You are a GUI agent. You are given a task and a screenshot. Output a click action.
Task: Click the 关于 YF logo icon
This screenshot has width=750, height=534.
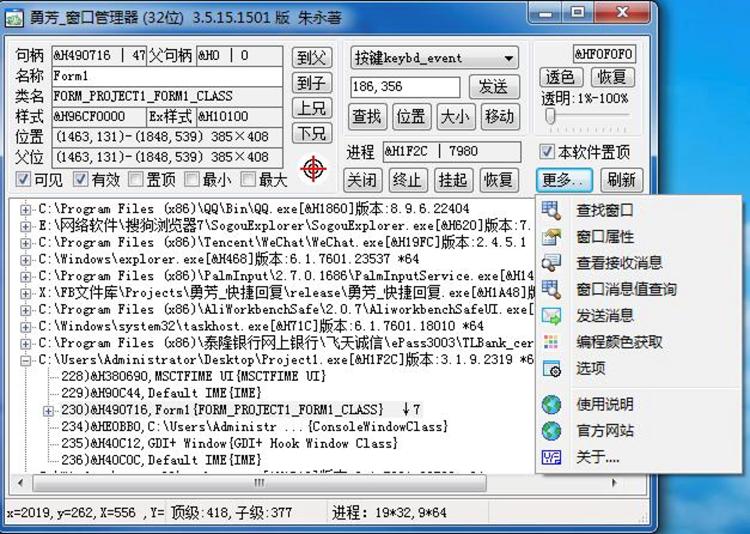(551, 457)
